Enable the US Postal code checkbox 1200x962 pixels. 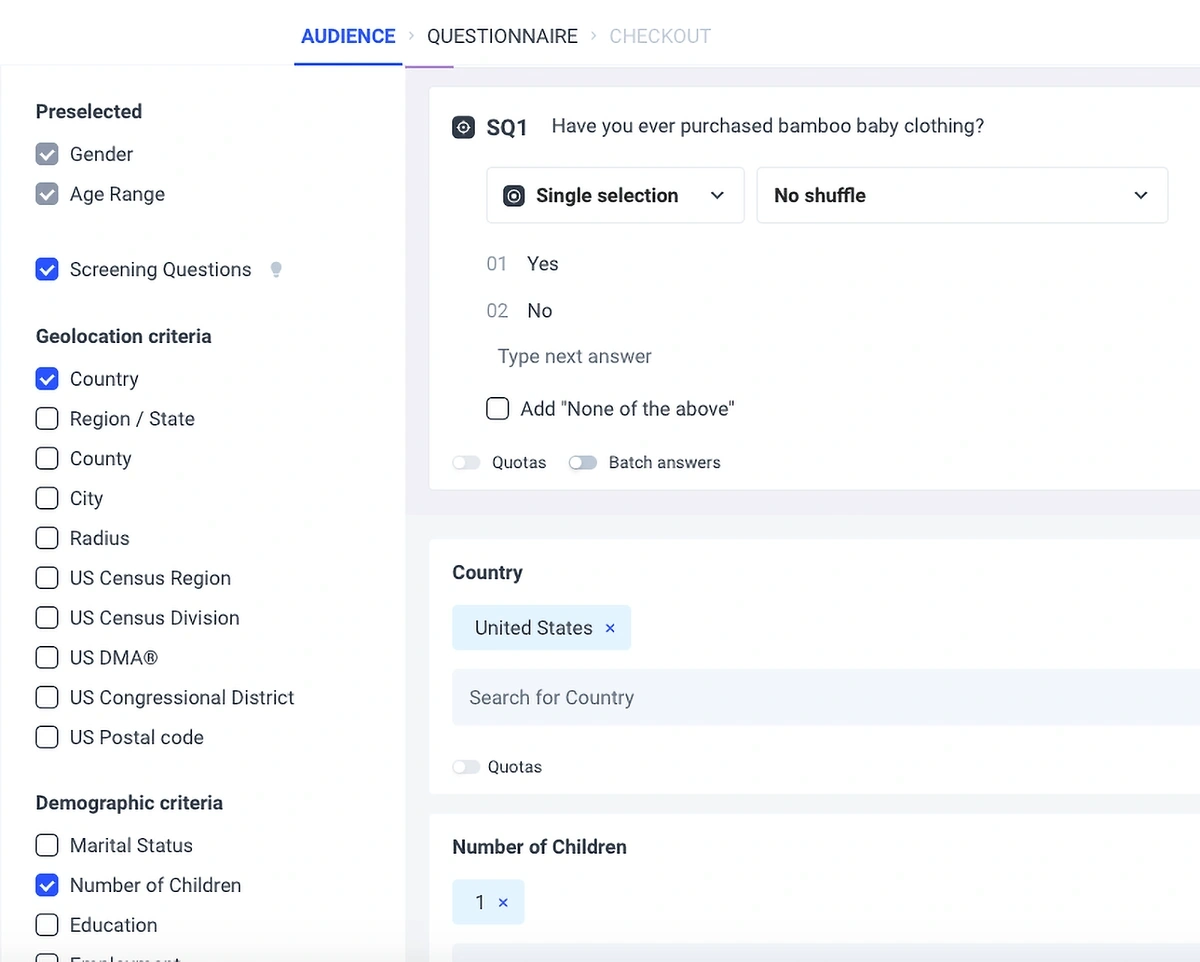(x=47, y=737)
